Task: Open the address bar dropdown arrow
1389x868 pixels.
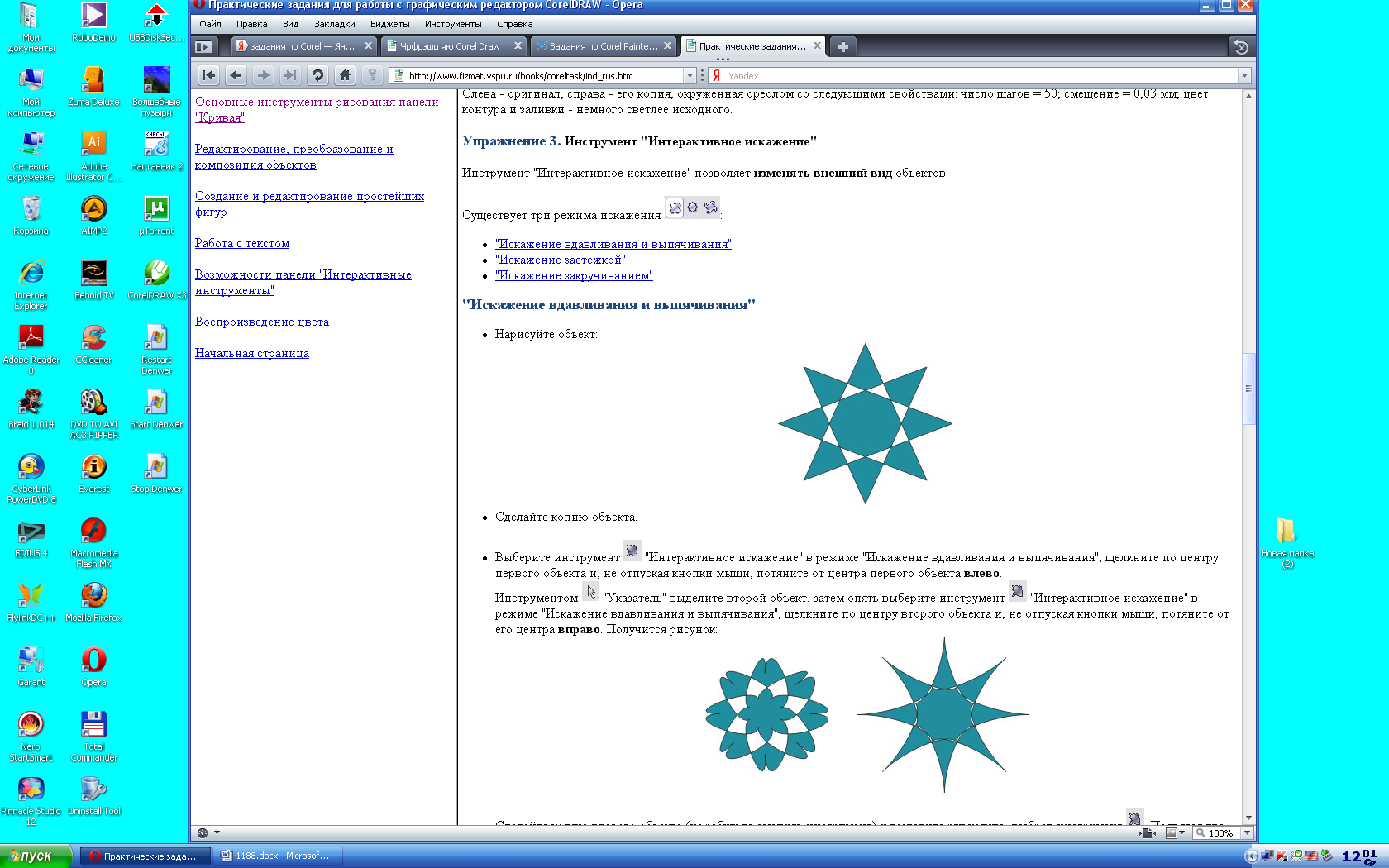Action: (x=690, y=75)
